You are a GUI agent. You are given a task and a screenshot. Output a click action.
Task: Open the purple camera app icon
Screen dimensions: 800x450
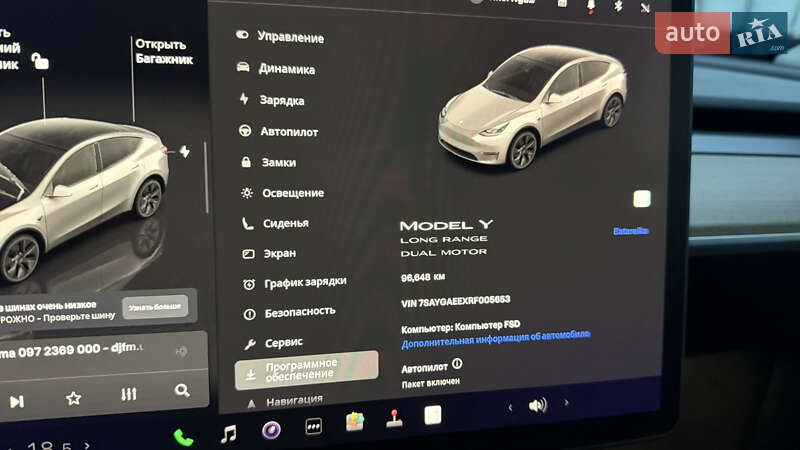pyautogui.click(x=271, y=430)
